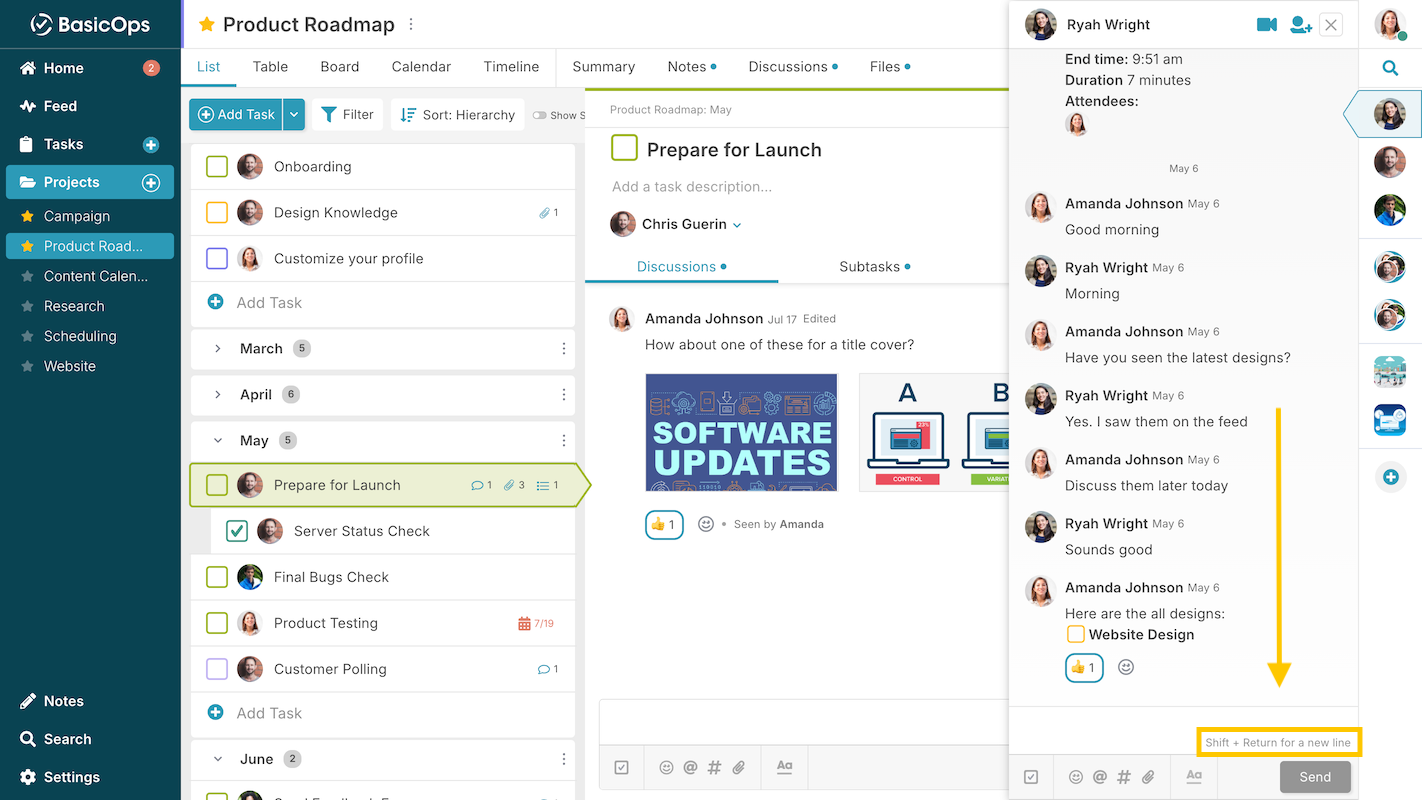
Task: Check the Onboarding task checkbox
Action: (217, 167)
